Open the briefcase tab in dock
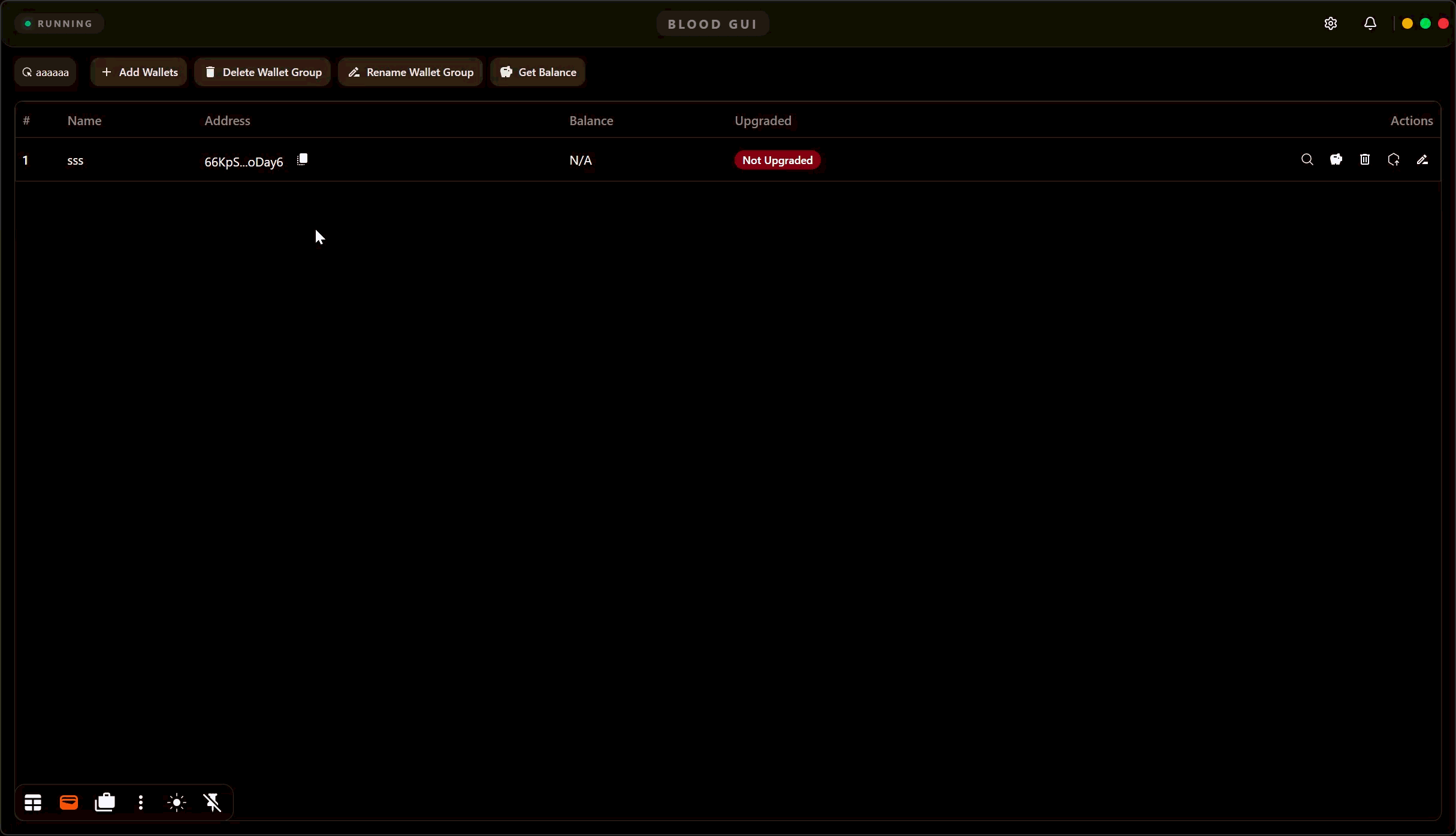 coord(105,802)
